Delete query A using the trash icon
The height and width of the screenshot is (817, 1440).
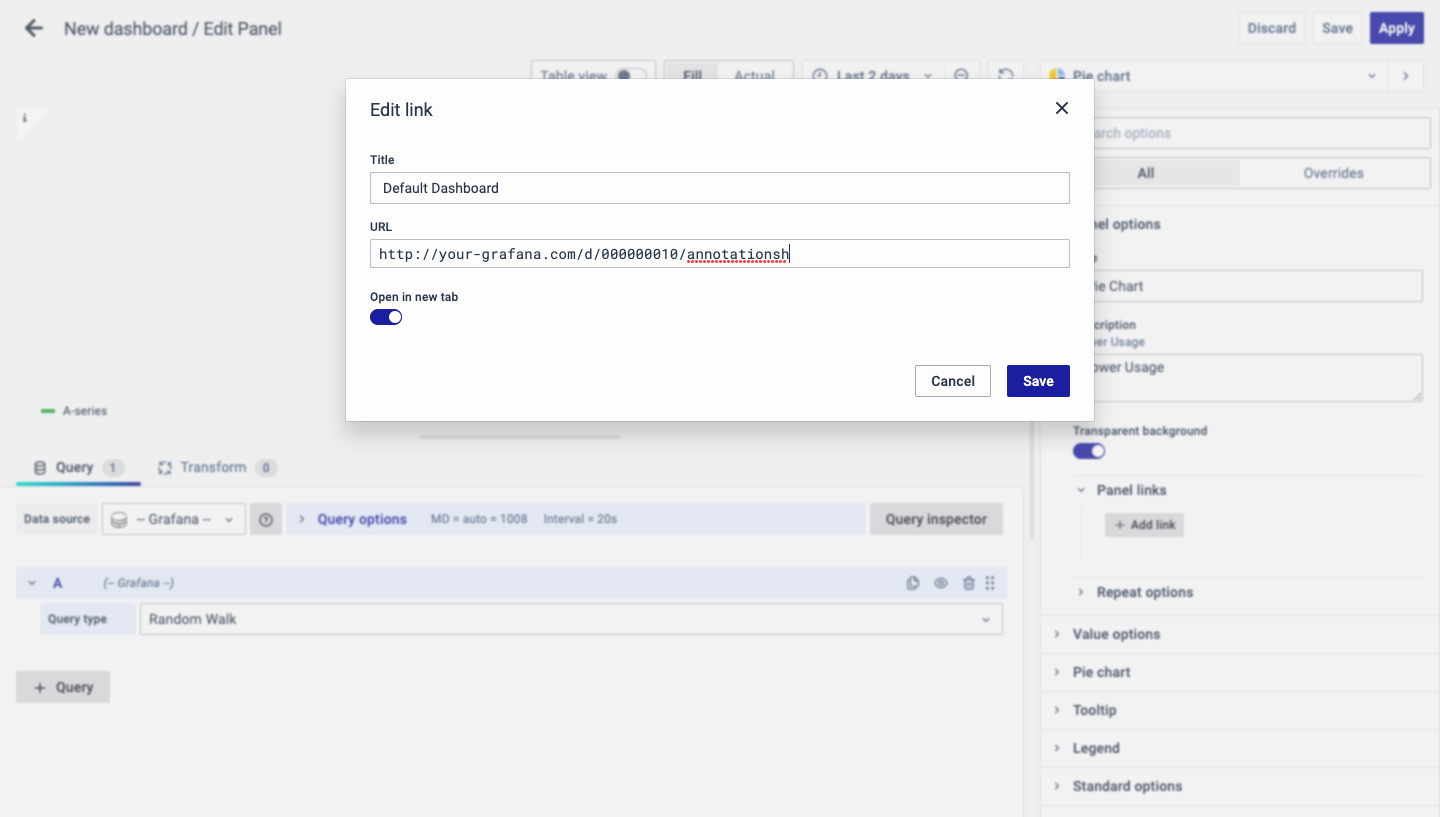click(x=968, y=583)
